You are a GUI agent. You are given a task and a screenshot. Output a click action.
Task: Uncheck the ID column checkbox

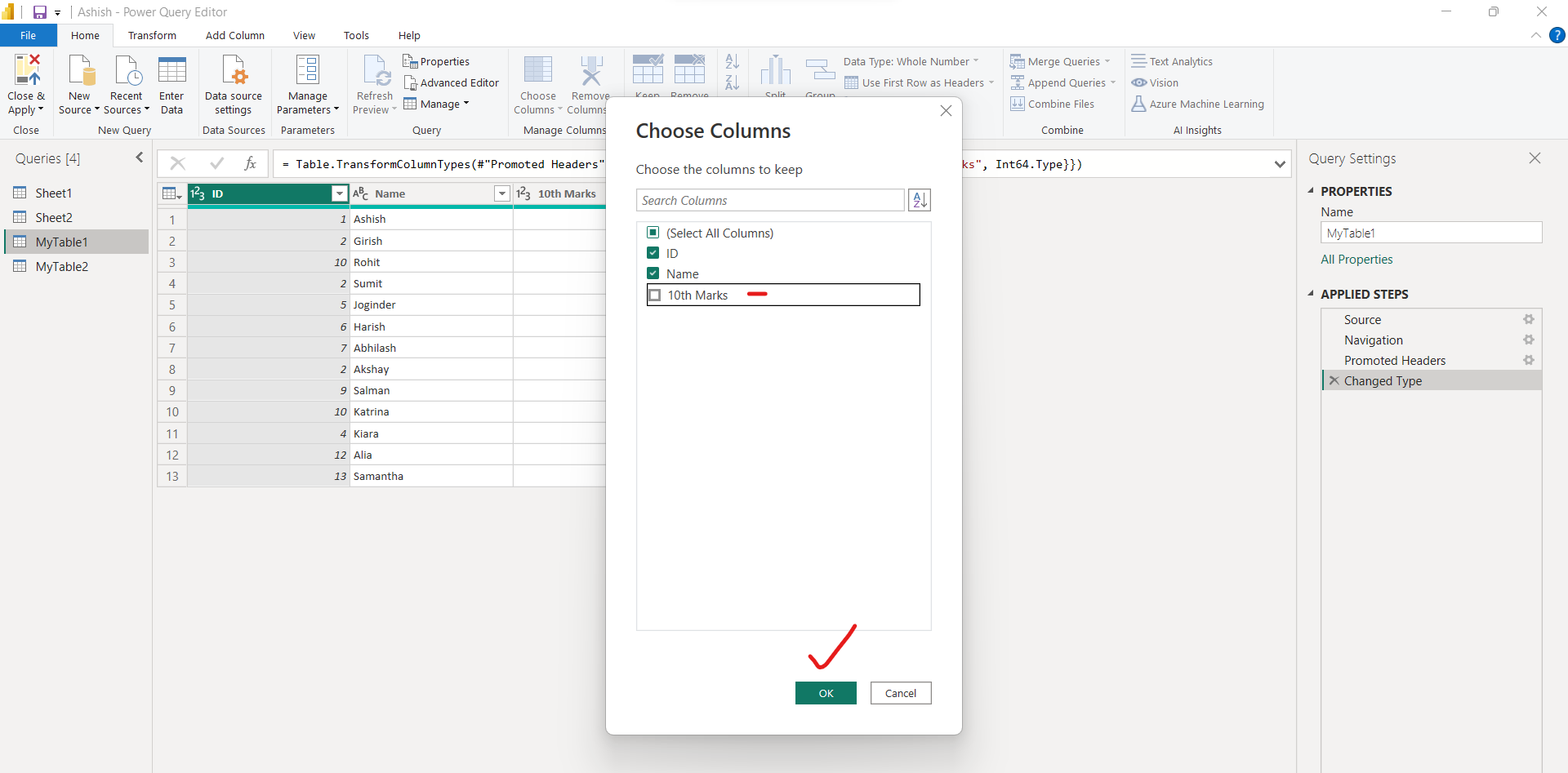click(653, 253)
